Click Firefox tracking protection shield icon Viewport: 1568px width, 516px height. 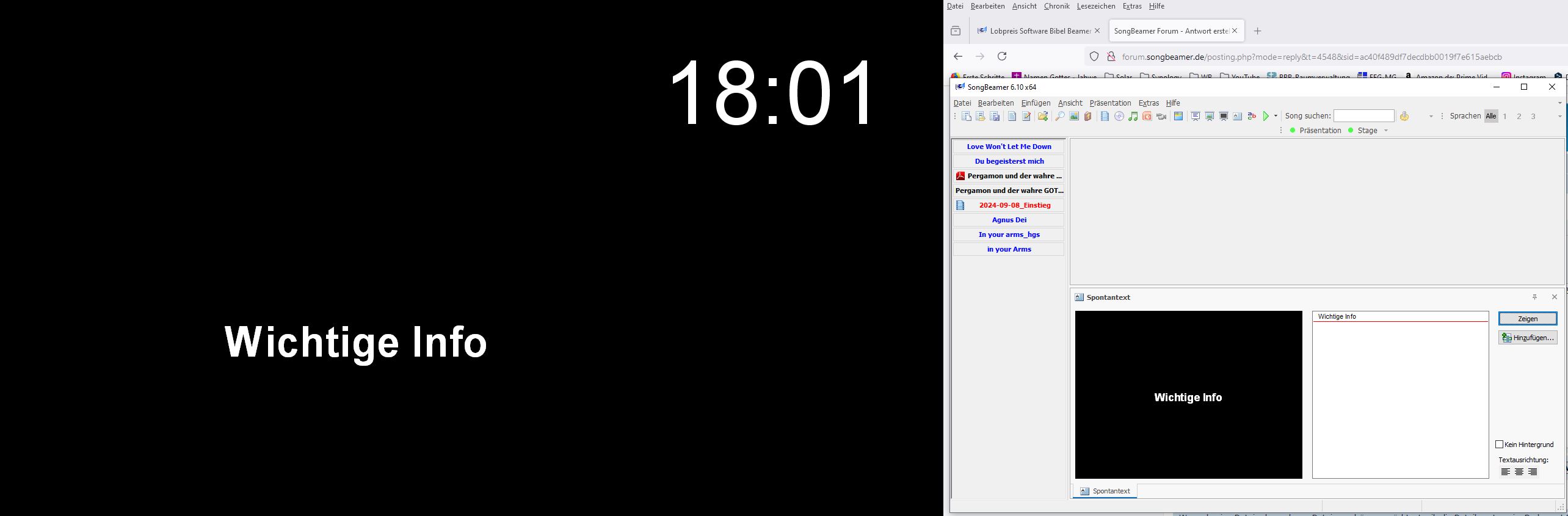tap(1094, 57)
